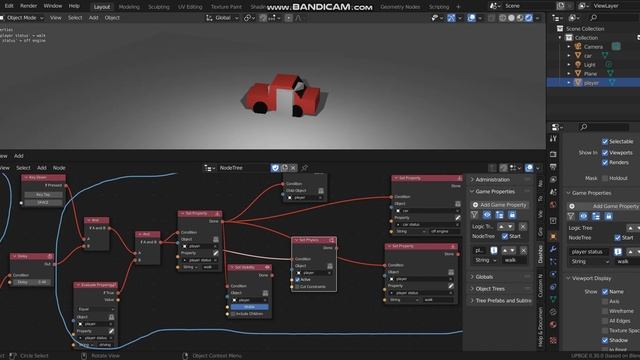Pin the node tree with the pin icon
640x360 pixels.
304,168
